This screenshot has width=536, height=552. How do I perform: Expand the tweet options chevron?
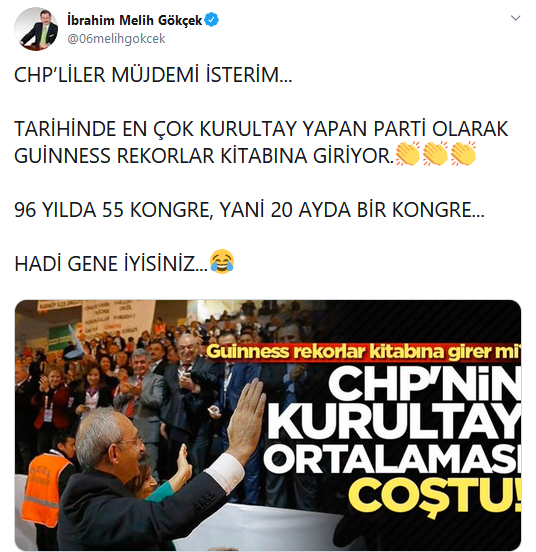point(515,18)
